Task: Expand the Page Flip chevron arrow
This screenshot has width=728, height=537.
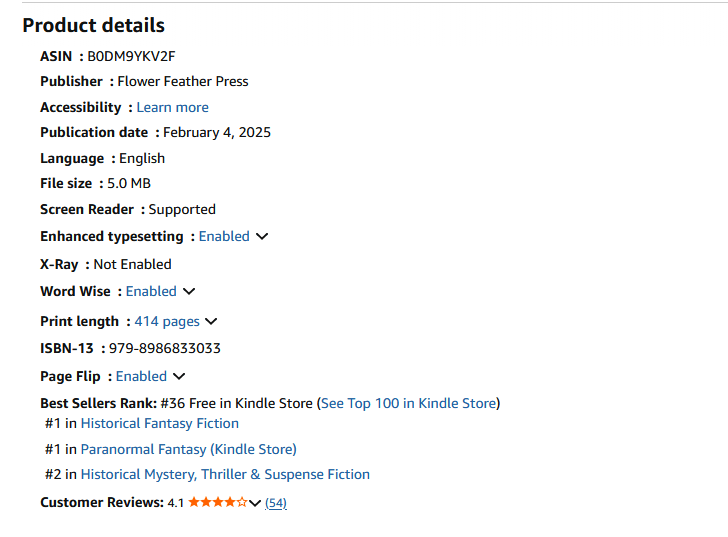Action: pos(179,377)
